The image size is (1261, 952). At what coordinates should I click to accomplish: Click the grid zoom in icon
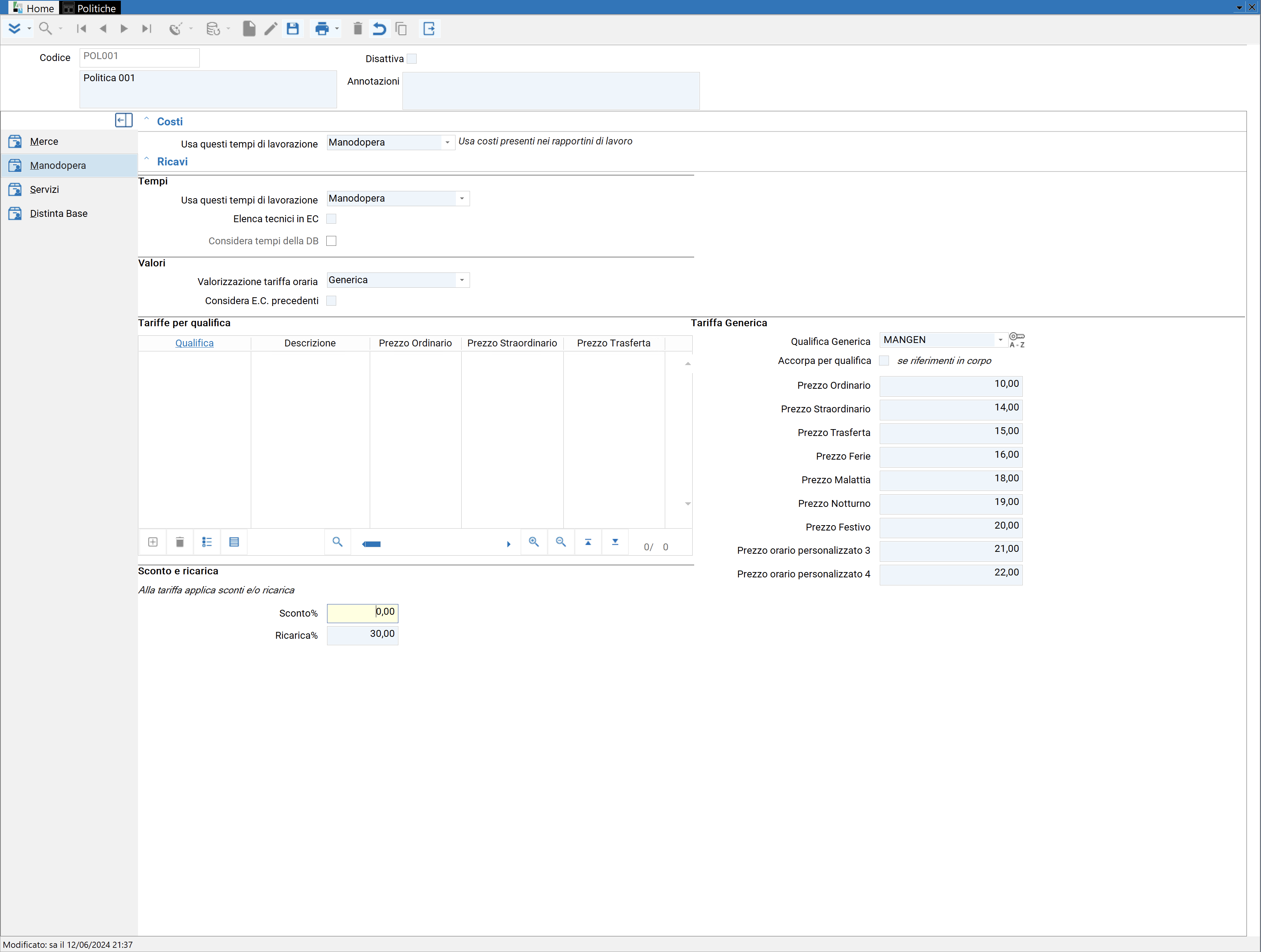pos(534,542)
